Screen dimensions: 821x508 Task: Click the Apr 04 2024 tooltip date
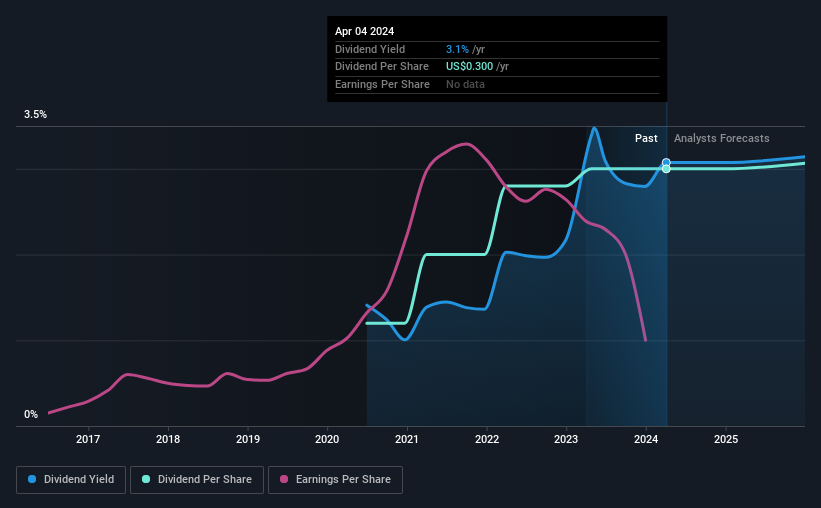coord(364,31)
